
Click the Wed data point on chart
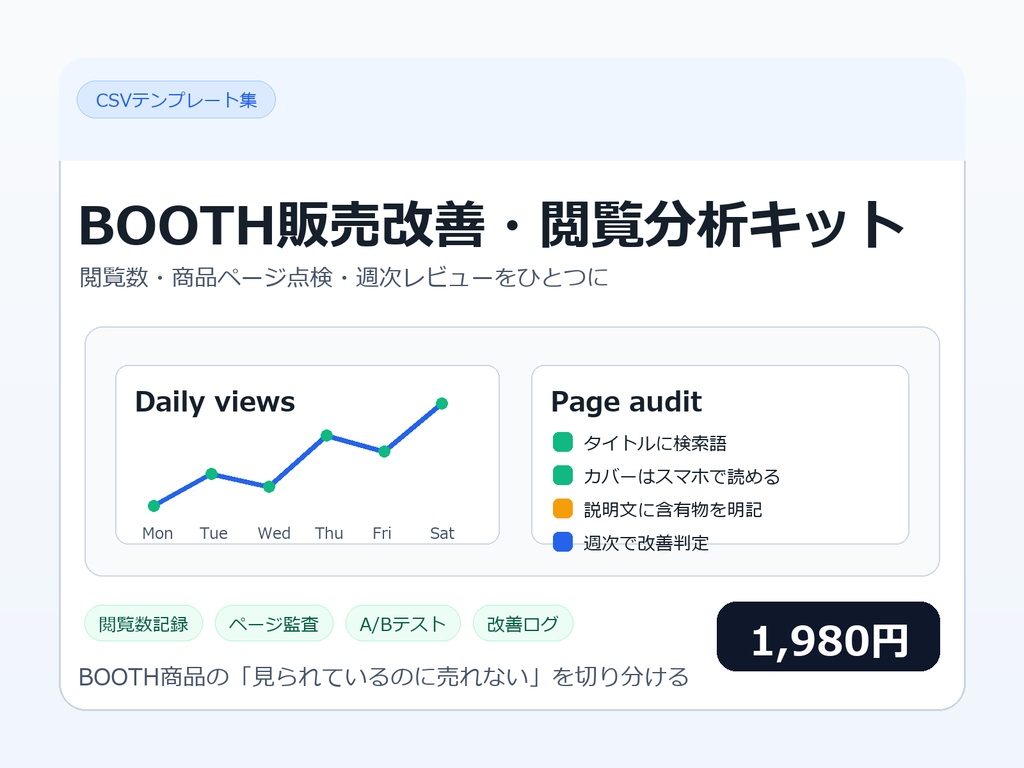(x=269, y=487)
